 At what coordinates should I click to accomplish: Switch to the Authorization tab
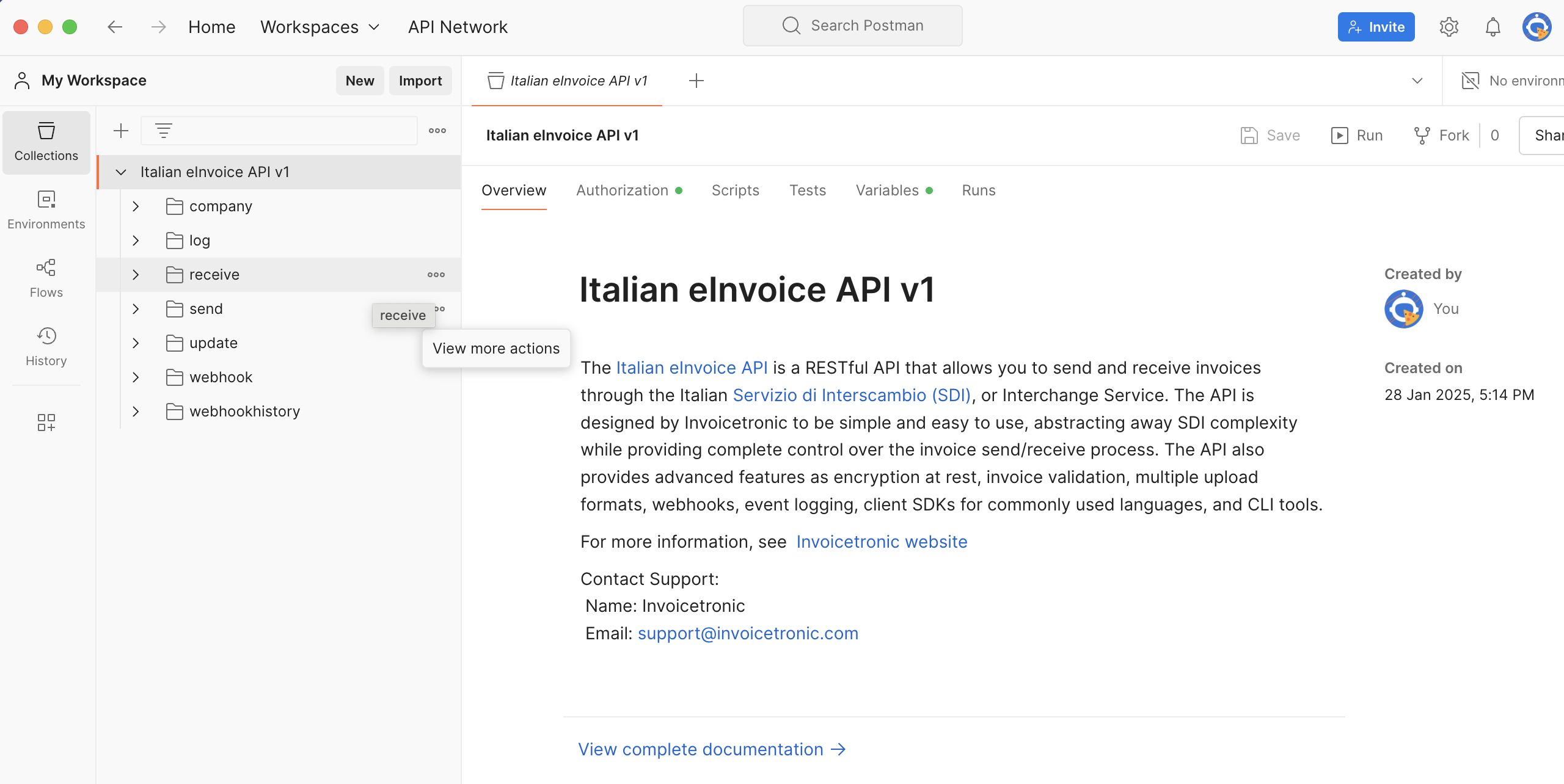pyautogui.click(x=629, y=191)
